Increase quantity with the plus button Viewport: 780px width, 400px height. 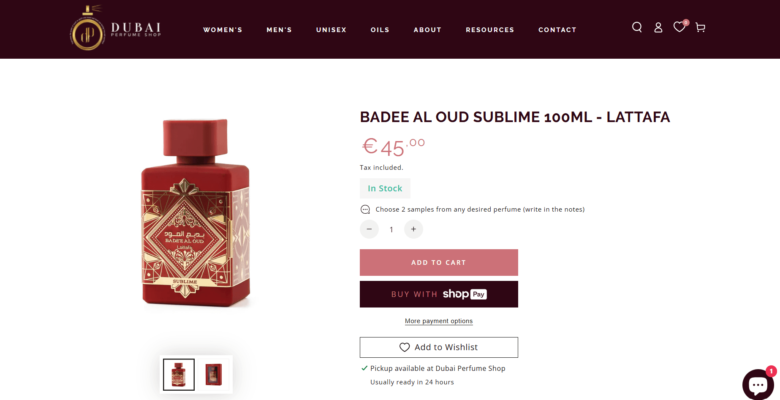click(413, 229)
